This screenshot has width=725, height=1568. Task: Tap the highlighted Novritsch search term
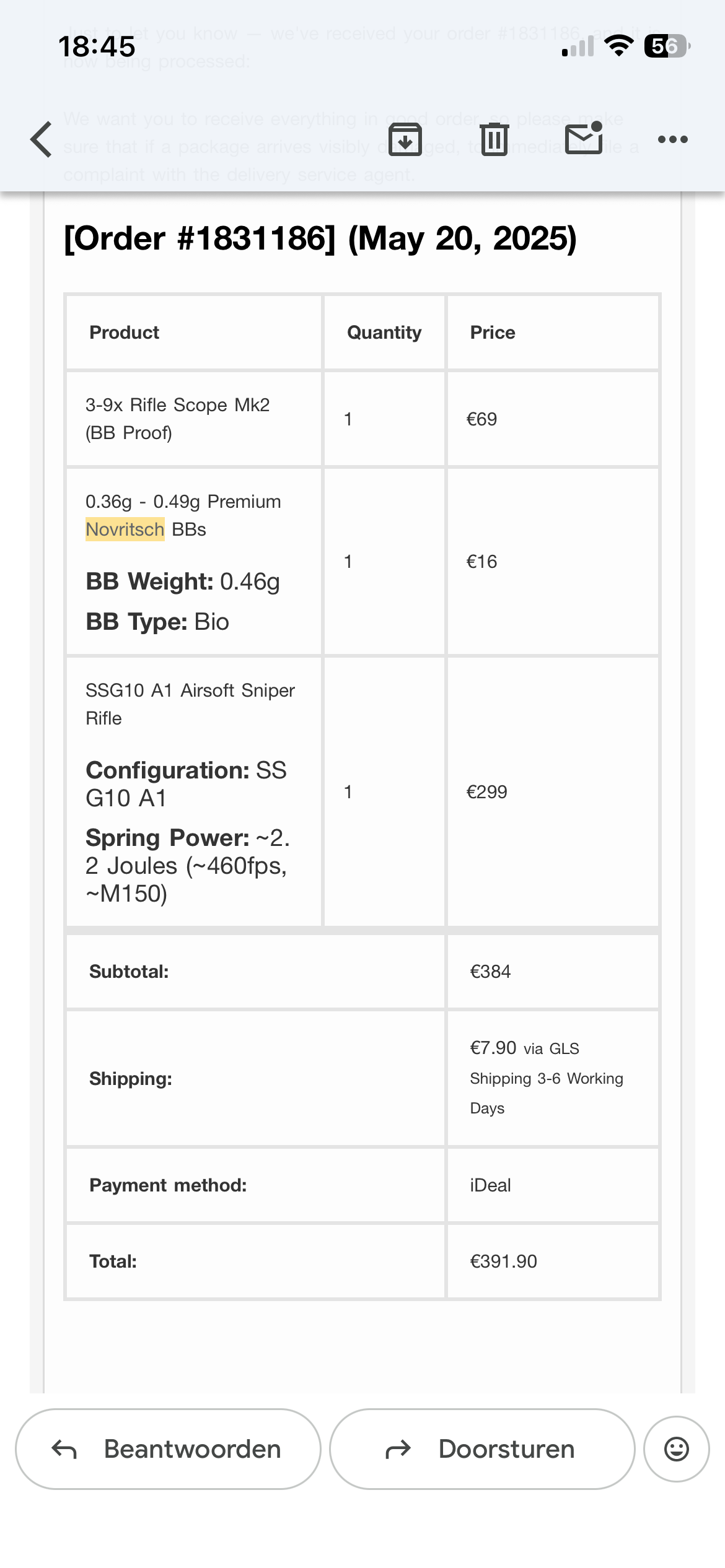pos(125,529)
